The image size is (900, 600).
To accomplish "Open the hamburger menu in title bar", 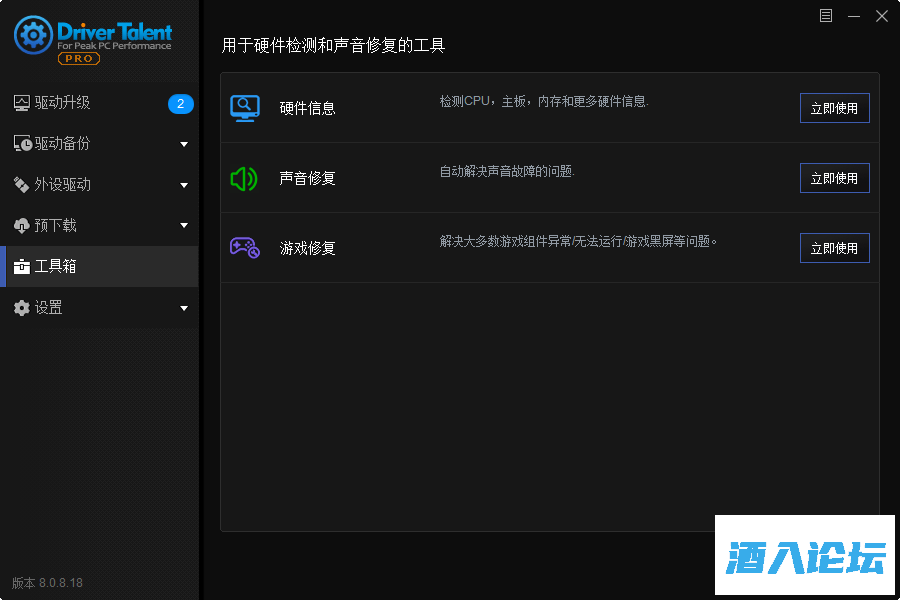I will (826, 16).
